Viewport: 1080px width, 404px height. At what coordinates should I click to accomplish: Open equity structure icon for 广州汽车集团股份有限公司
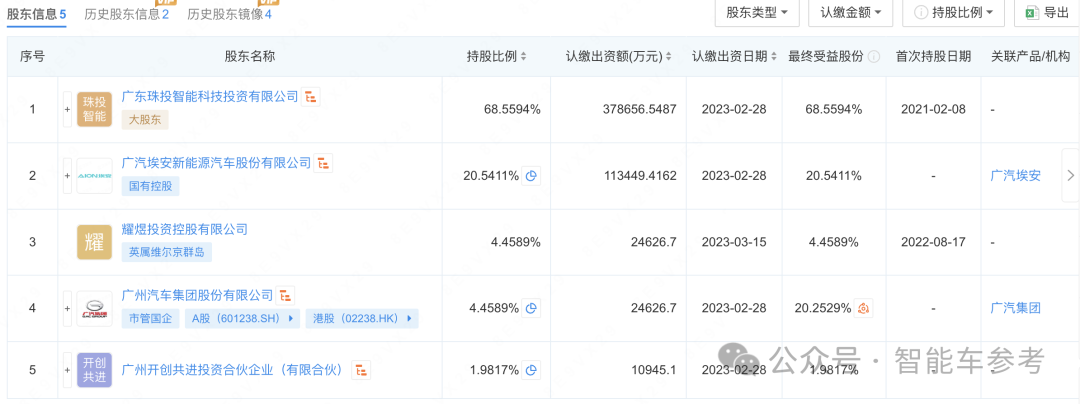[x=286, y=296]
